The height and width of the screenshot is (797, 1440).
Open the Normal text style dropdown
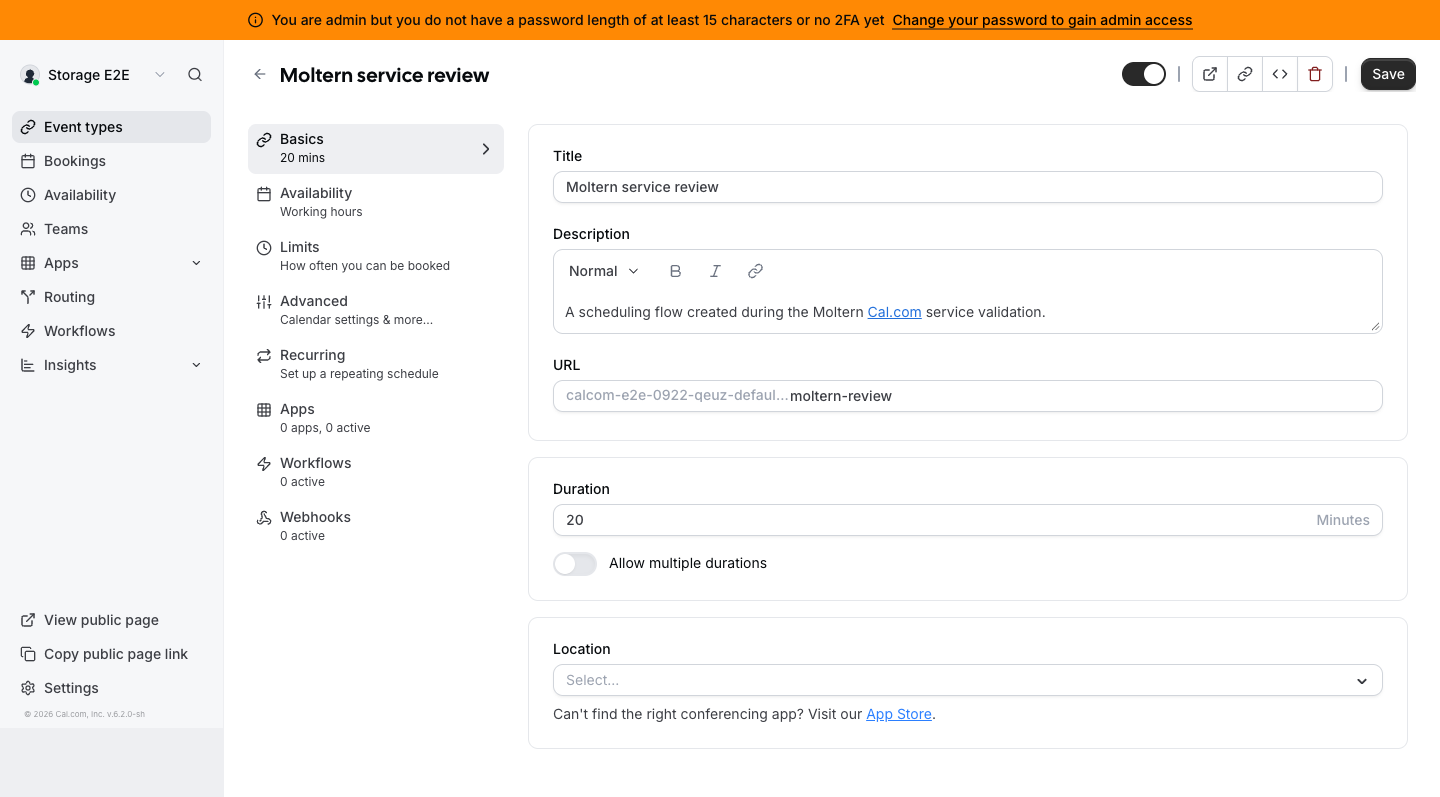(604, 271)
